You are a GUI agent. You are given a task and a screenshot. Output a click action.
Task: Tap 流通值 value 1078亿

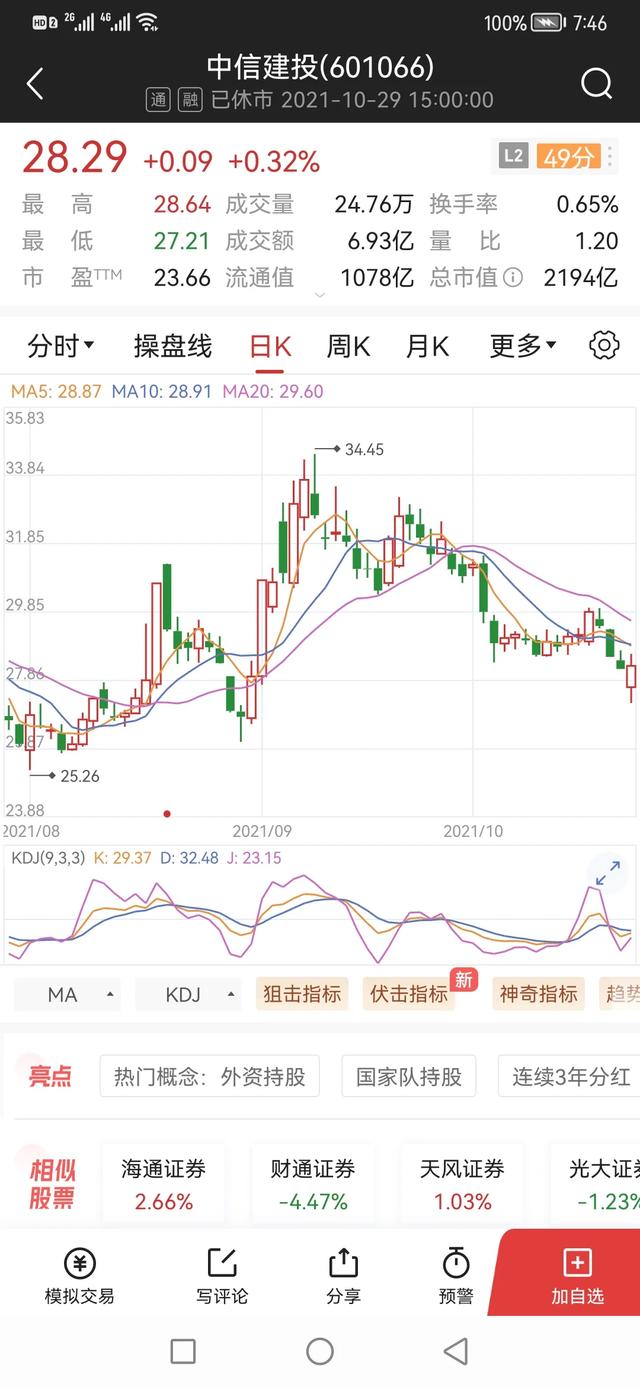click(376, 278)
